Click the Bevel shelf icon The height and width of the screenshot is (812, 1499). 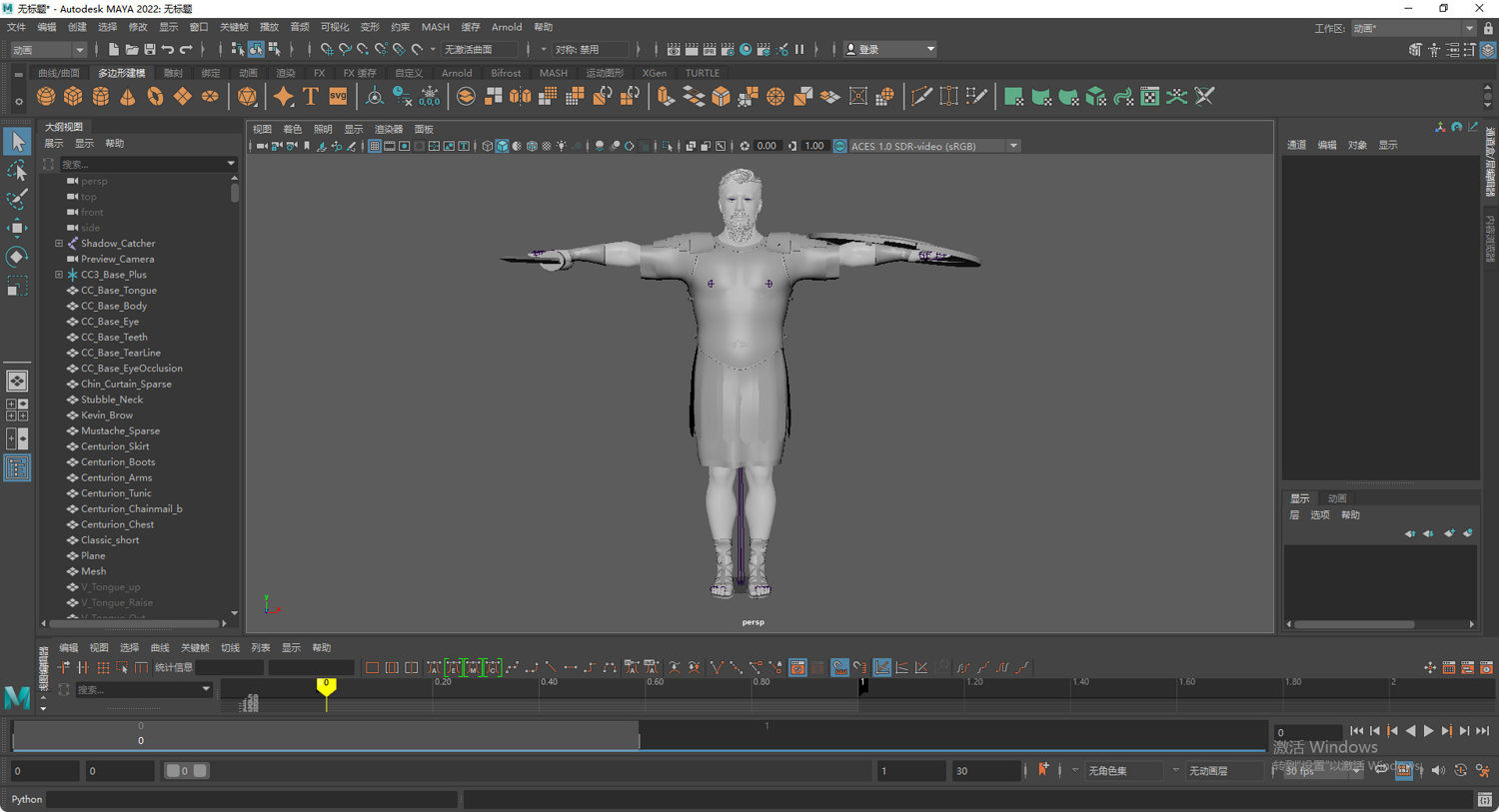point(721,97)
